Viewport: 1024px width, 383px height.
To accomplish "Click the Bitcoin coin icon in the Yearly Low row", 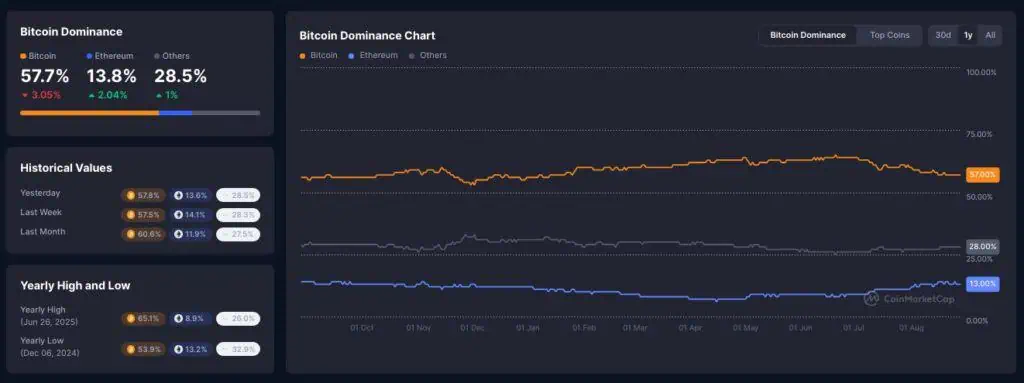I will click(131, 349).
